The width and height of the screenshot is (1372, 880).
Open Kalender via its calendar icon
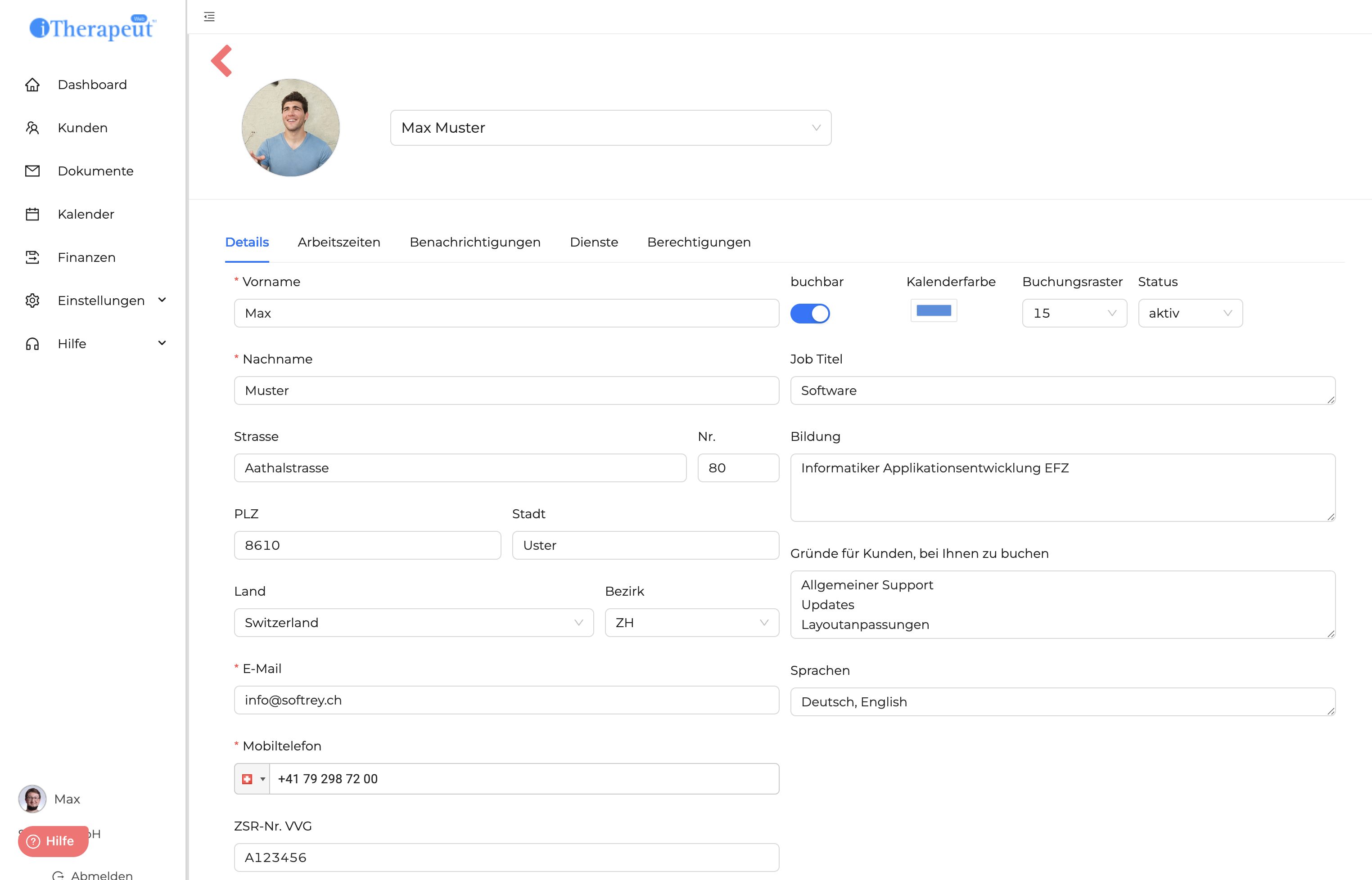pos(32,214)
